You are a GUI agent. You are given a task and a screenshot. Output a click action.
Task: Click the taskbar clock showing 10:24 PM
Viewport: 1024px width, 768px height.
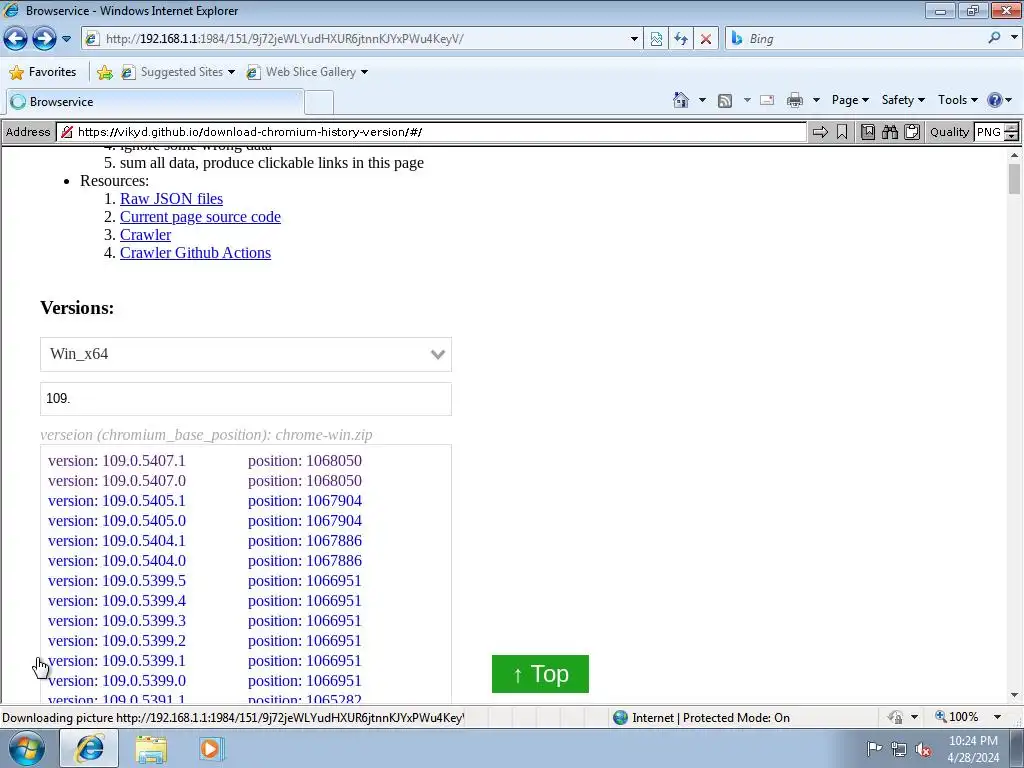[x=973, y=749]
